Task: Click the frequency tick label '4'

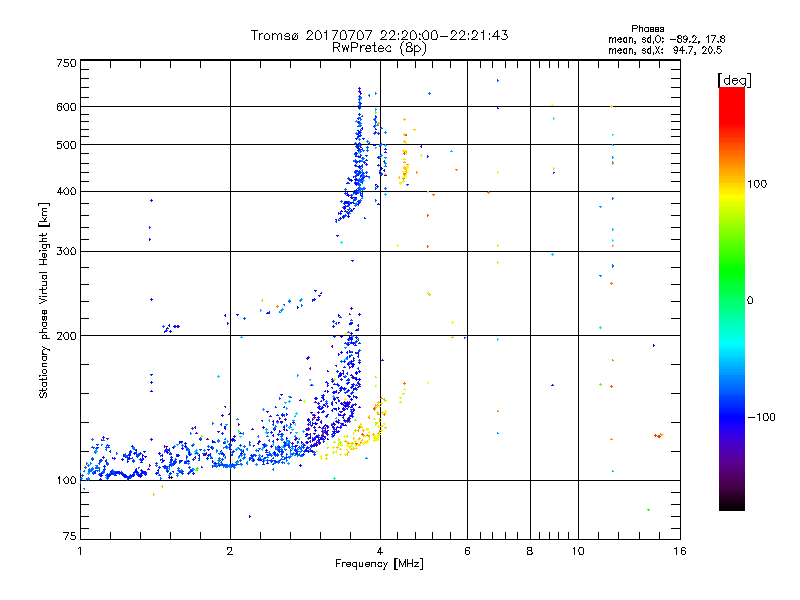Action: tap(380, 551)
